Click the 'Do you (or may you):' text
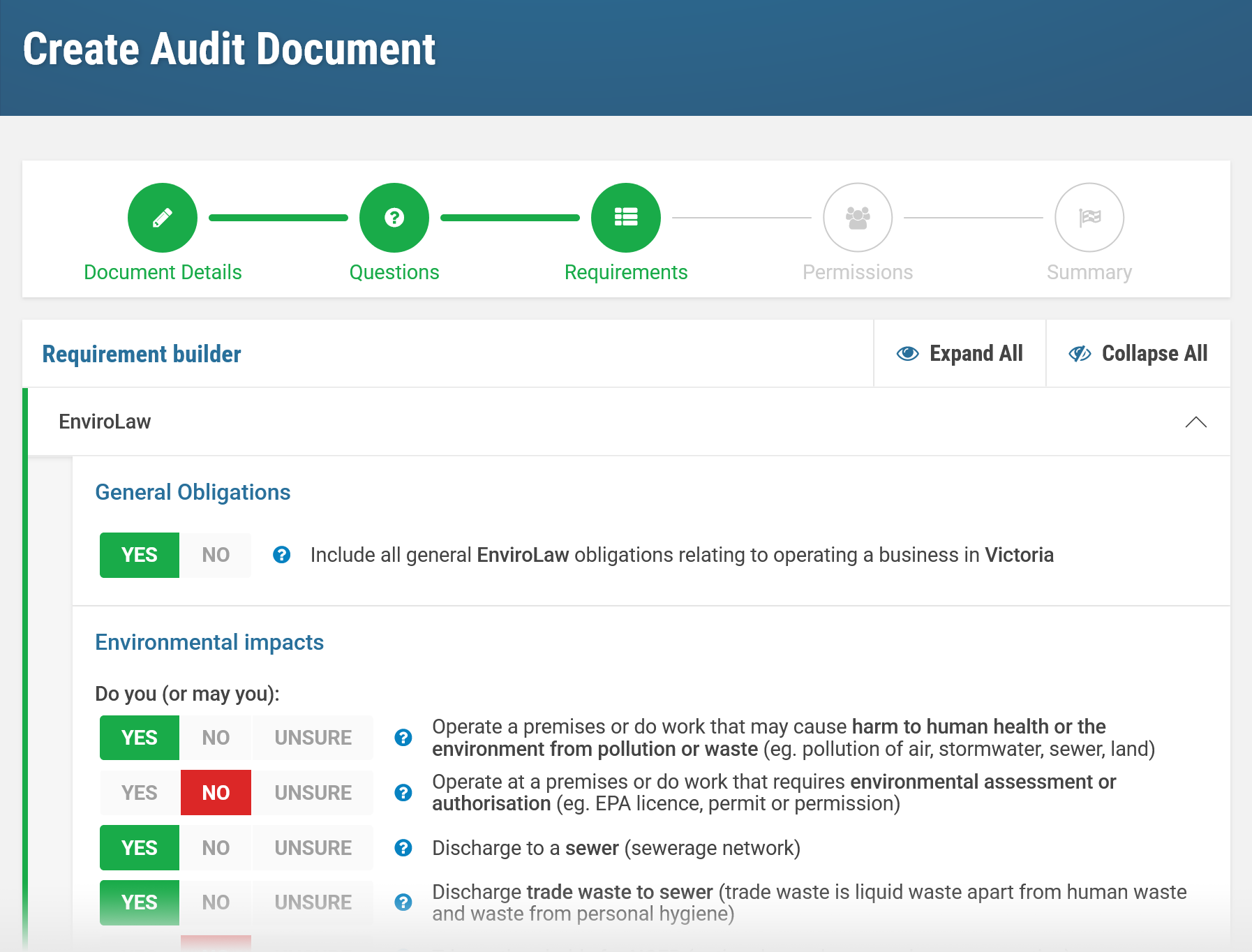Screen dimensions: 1252x952 tap(187, 694)
